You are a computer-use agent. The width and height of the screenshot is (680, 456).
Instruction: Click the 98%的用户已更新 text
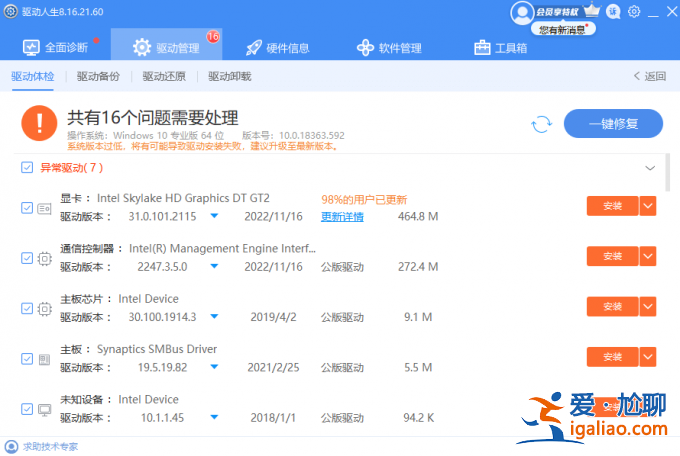(x=364, y=200)
